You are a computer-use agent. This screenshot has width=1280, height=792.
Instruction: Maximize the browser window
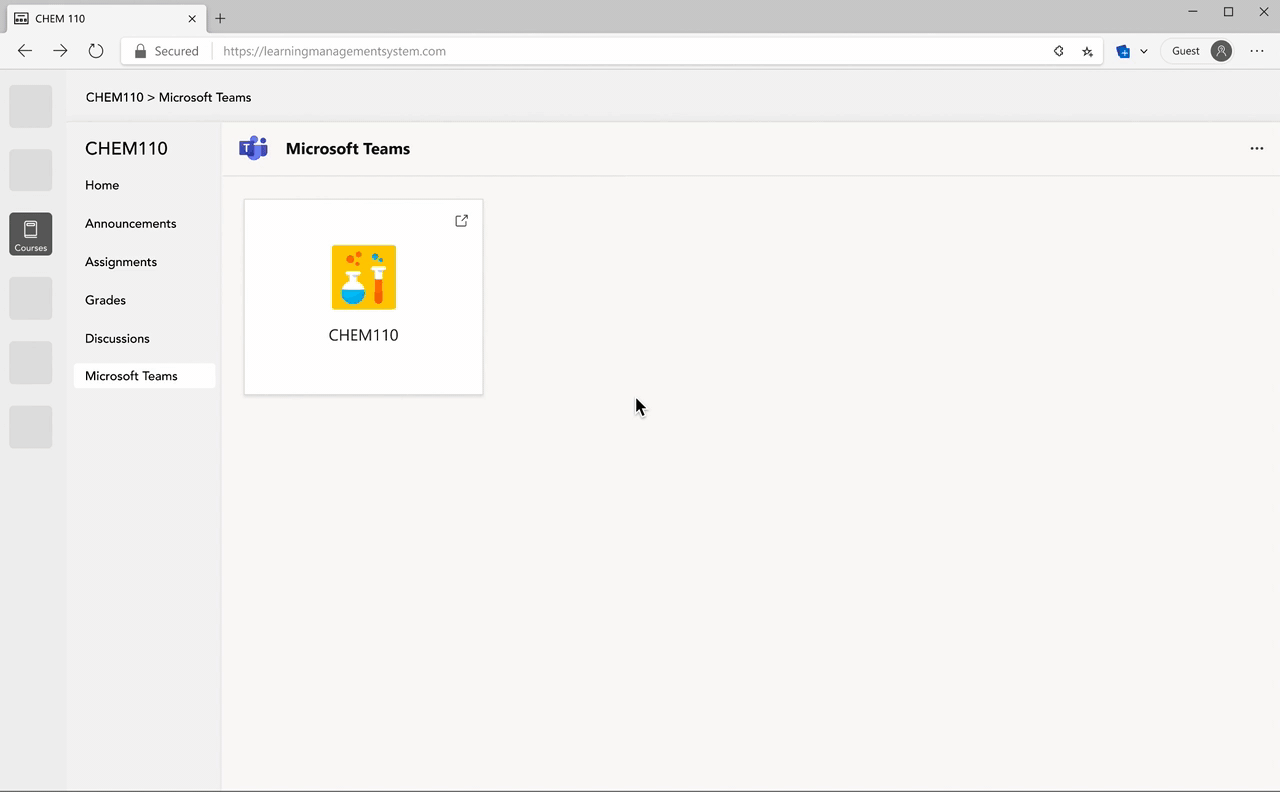point(1228,12)
